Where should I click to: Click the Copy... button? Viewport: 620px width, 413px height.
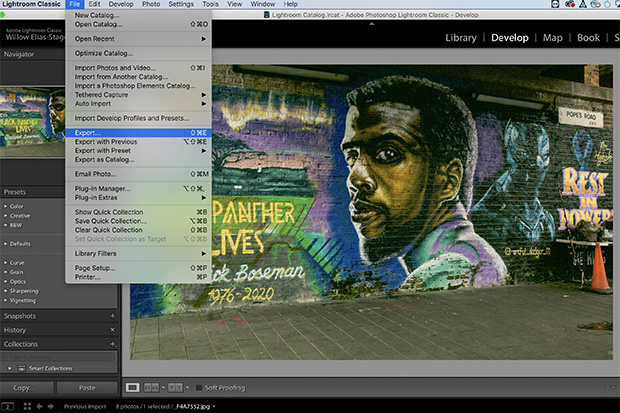(x=27, y=388)
